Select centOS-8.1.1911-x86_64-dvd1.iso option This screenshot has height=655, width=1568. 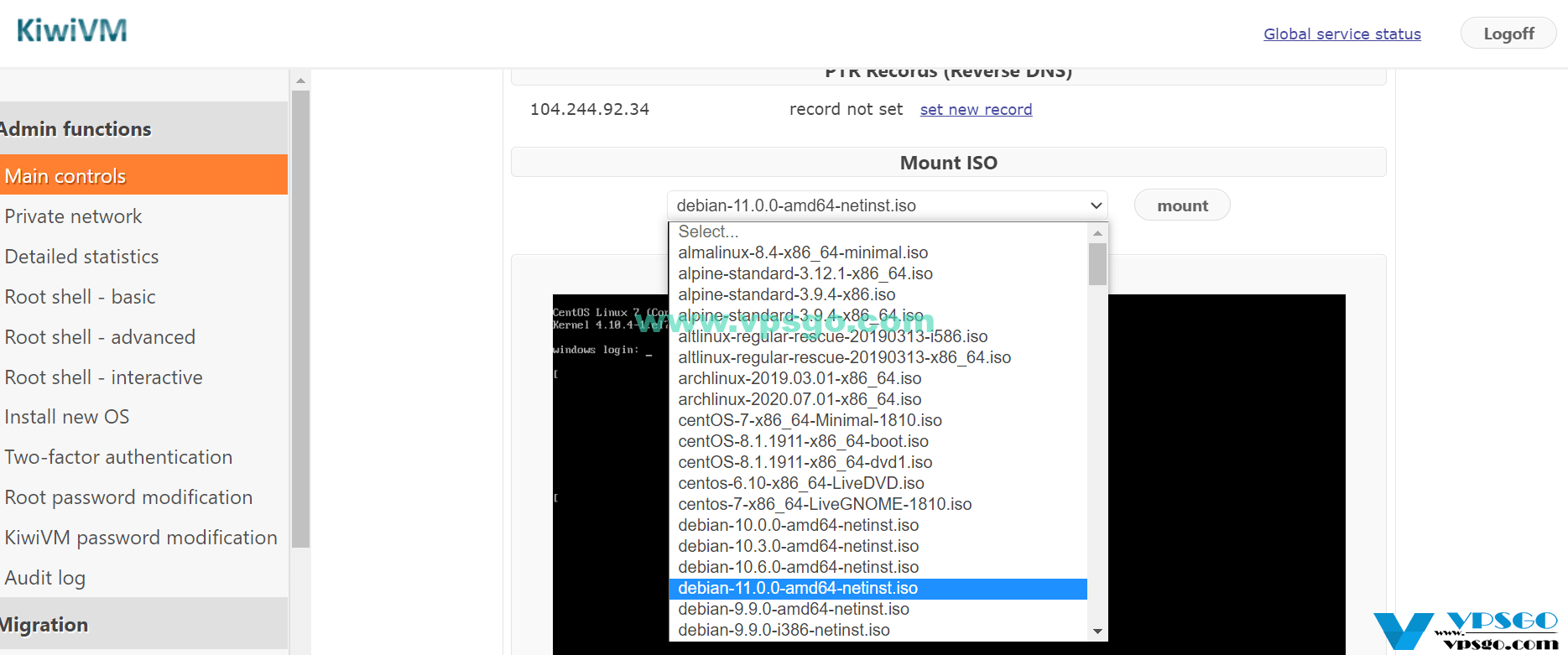pyautogui.click(x=878, y=462)
